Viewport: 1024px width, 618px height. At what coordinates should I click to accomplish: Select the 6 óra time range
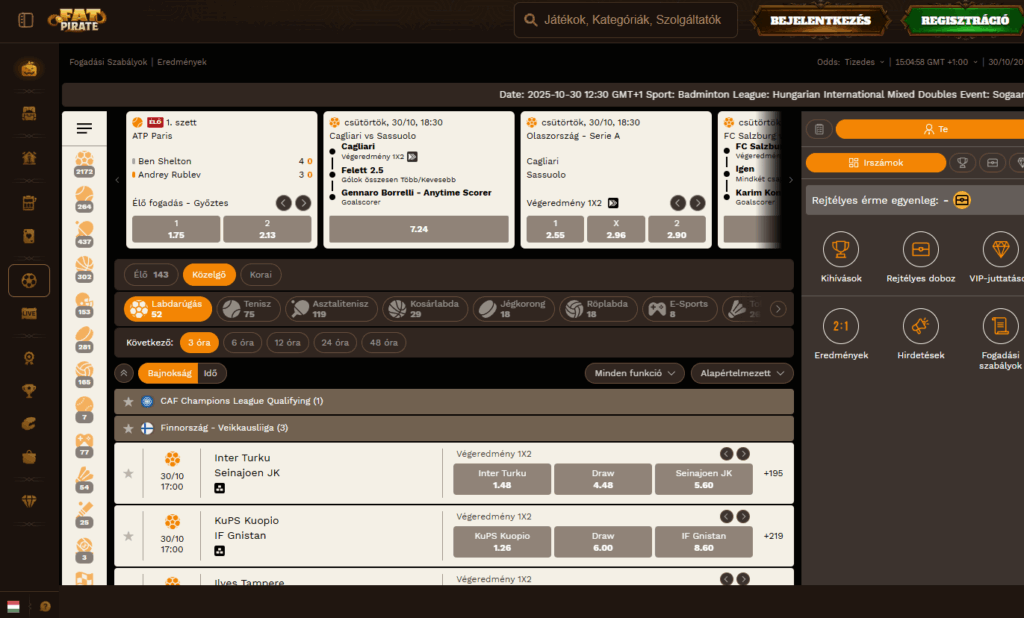tap(241, 342)
